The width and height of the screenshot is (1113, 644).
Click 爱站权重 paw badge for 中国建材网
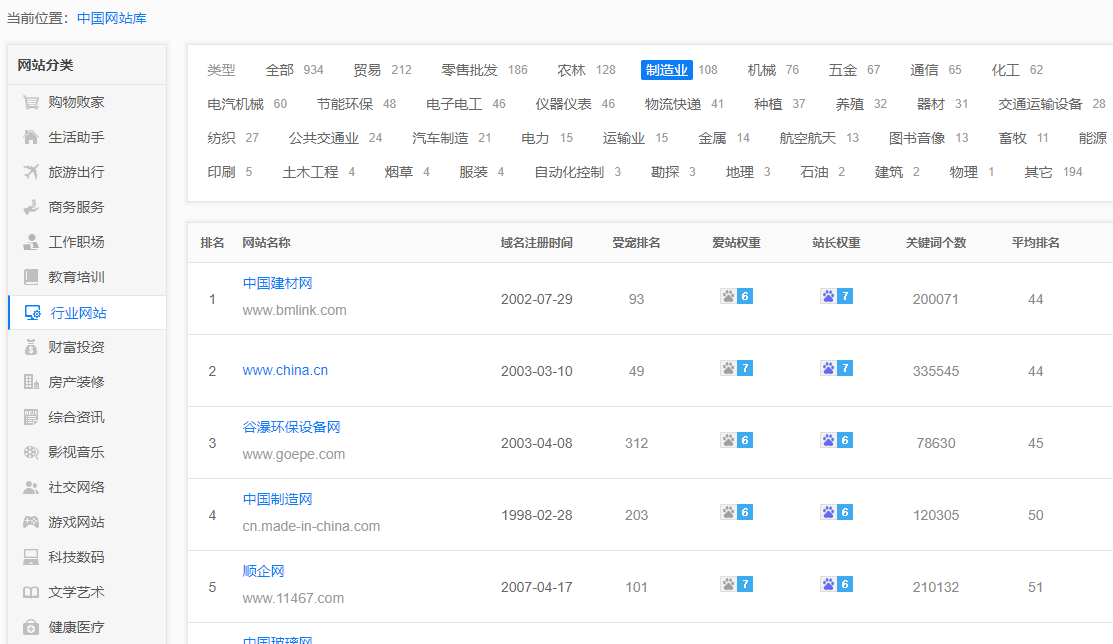tap(736, 296)
